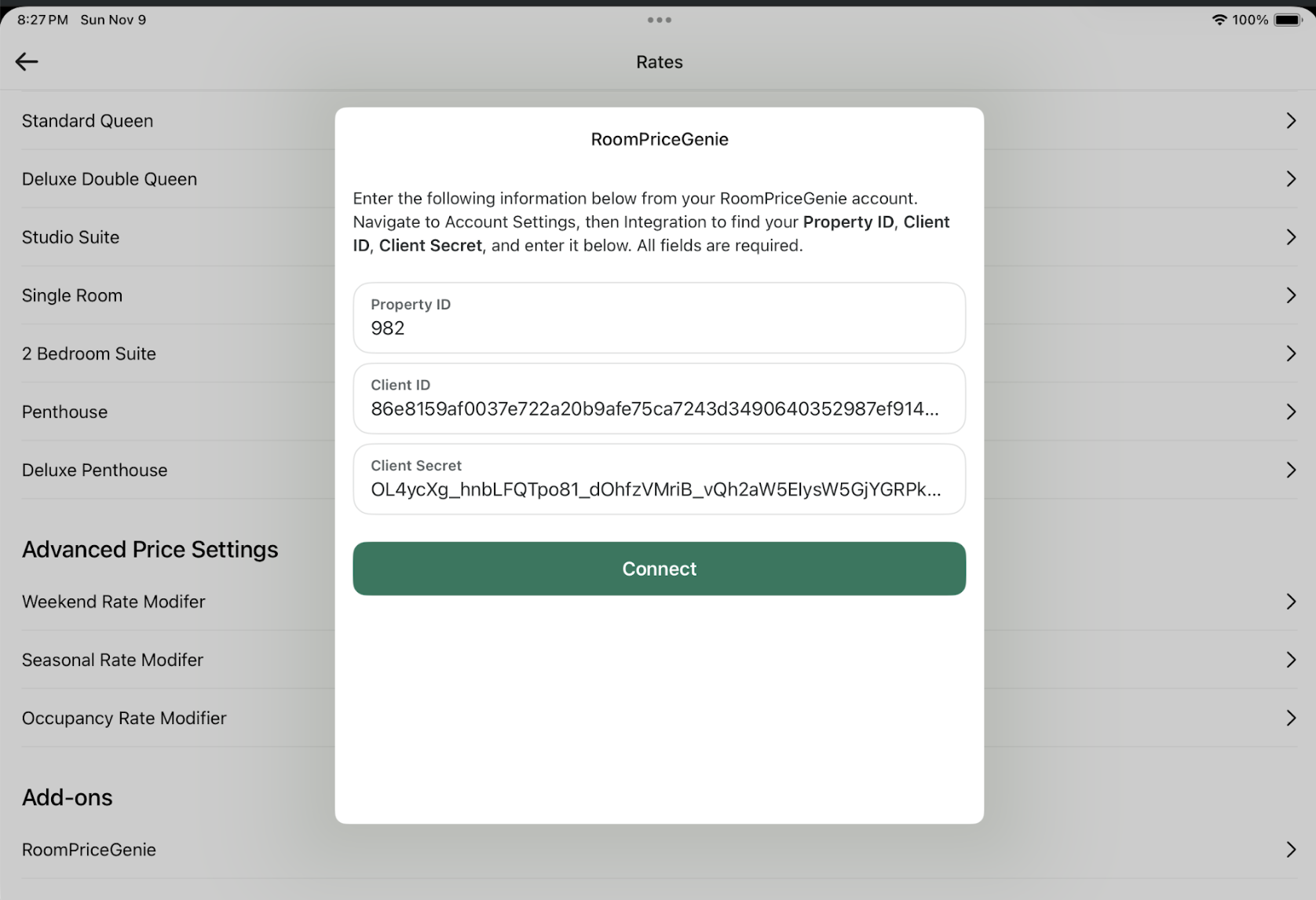Tap the back arrow icon
This screenshot has height=900, width=1316.
27,62
